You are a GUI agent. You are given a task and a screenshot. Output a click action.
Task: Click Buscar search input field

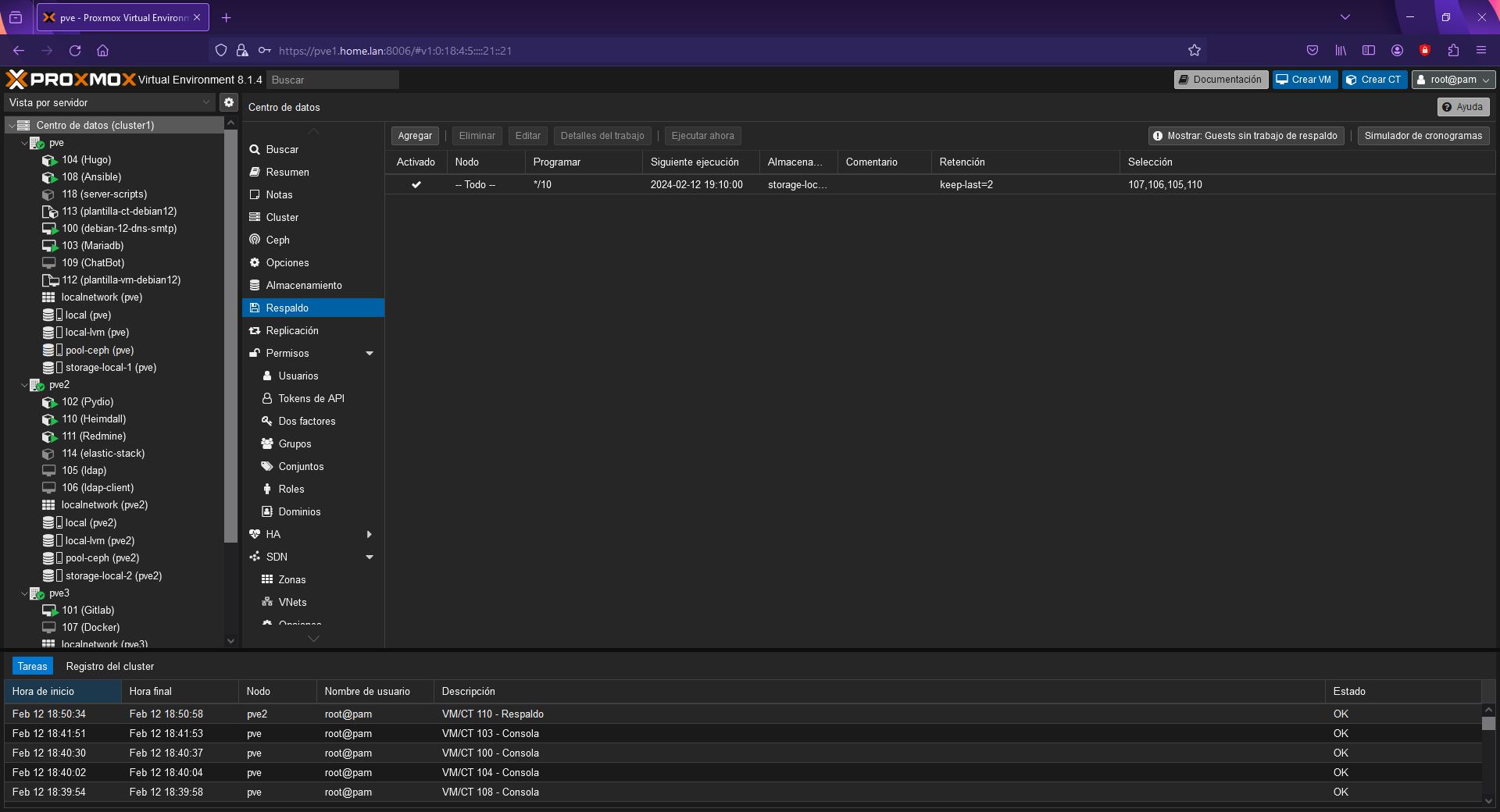(x=333, y=80)
